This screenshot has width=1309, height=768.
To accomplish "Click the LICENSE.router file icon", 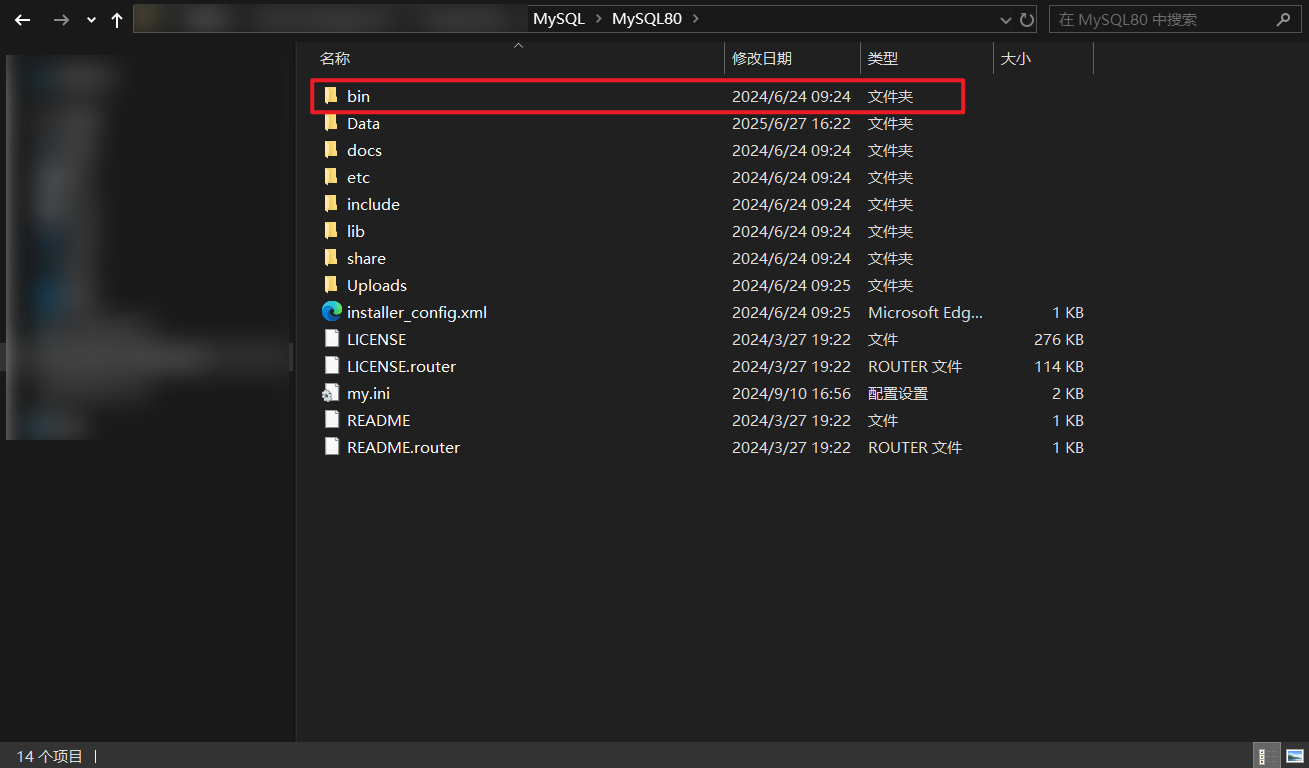I will [x=332, y=366].
